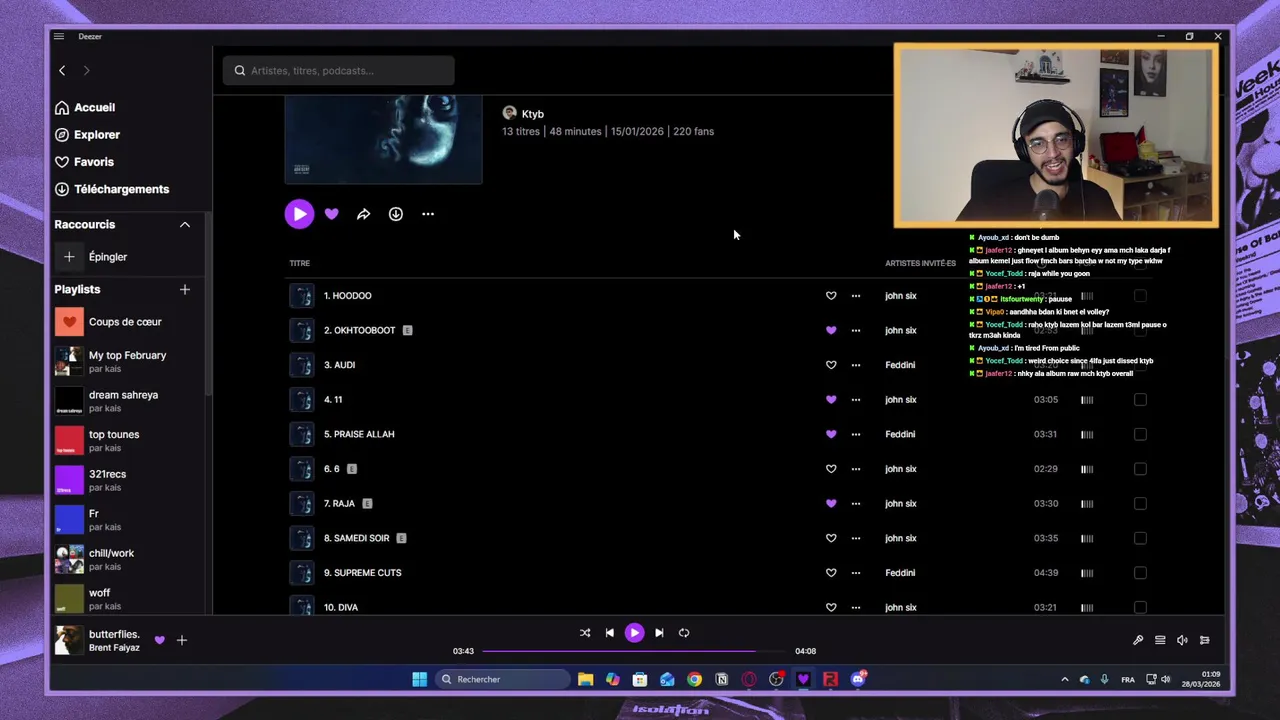Open options menu for AUDI track
The width and height of the screenshot is (1280, 720).
[856, 365]
